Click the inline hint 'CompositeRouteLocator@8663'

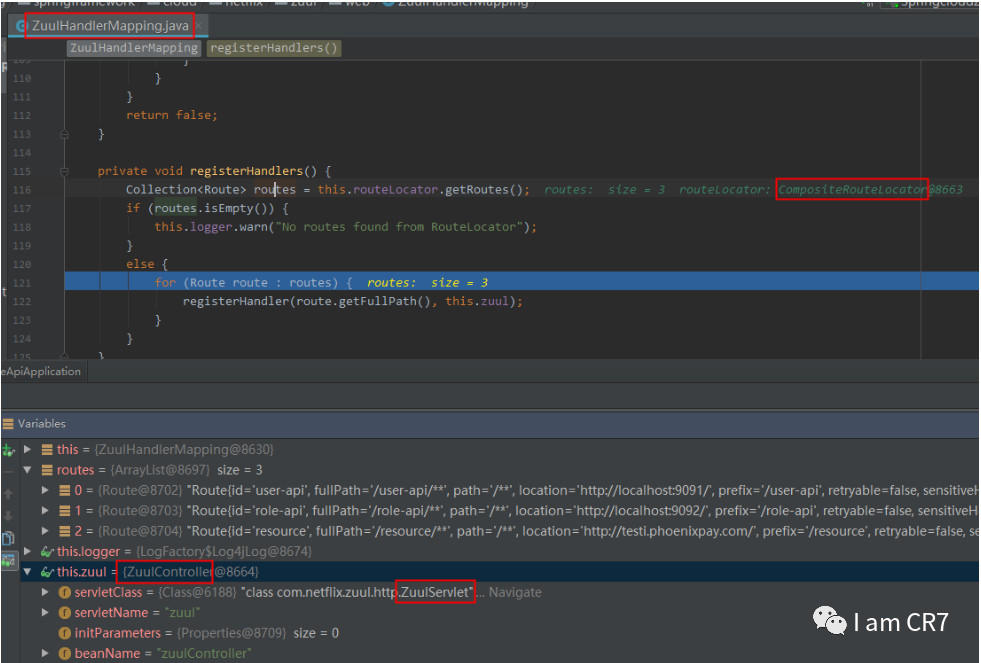870,190
